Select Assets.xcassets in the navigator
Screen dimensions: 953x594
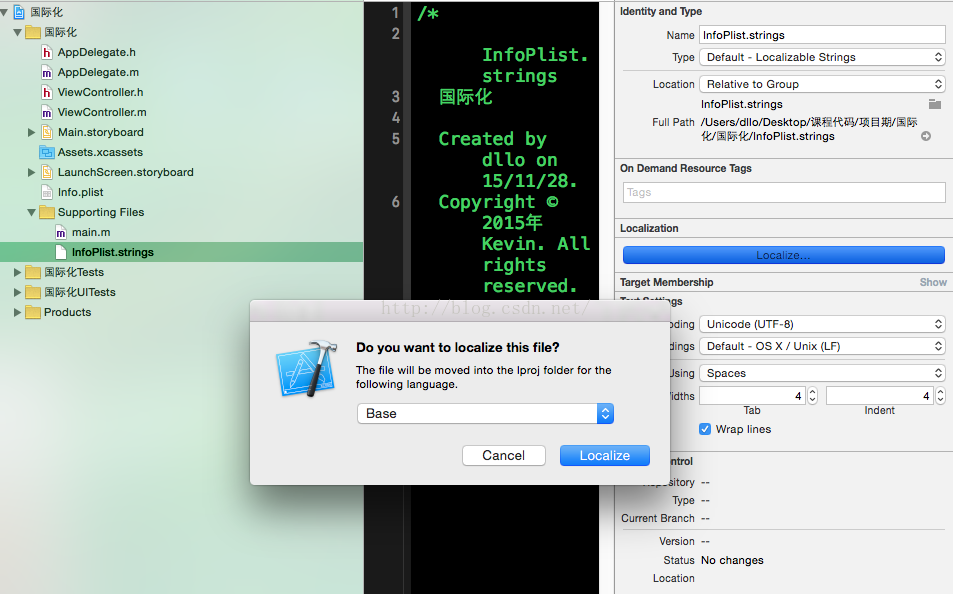100,153
